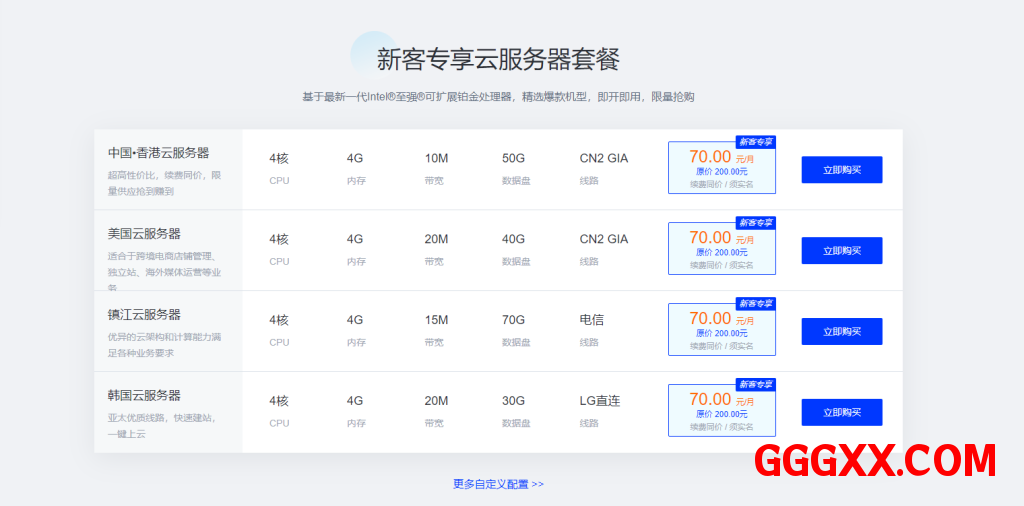Screen dimensions: 1024x506
Task: Click 立即购买 for 中国香港云服务器
Action: click(x=841, y=170)
